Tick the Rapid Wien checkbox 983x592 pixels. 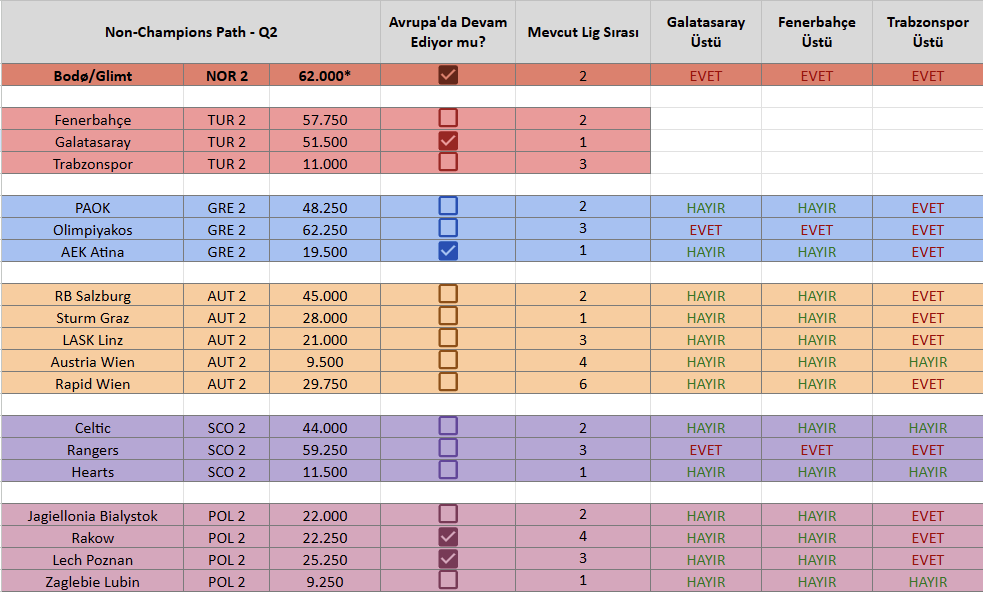click(448, 382)
